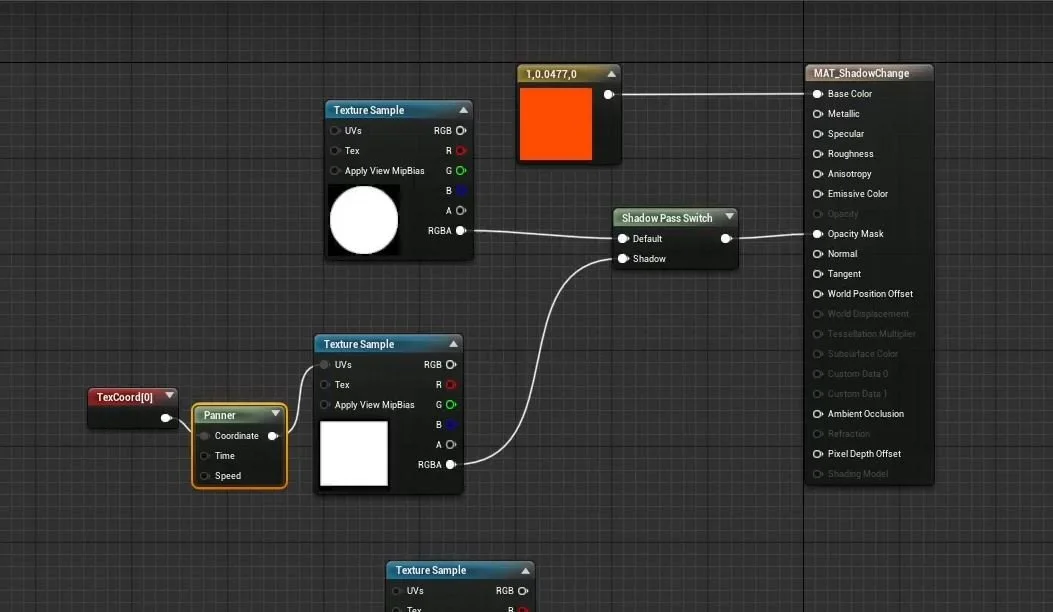
Task: Click the World Position Offset input pin
Action: [x=816, y=293]
